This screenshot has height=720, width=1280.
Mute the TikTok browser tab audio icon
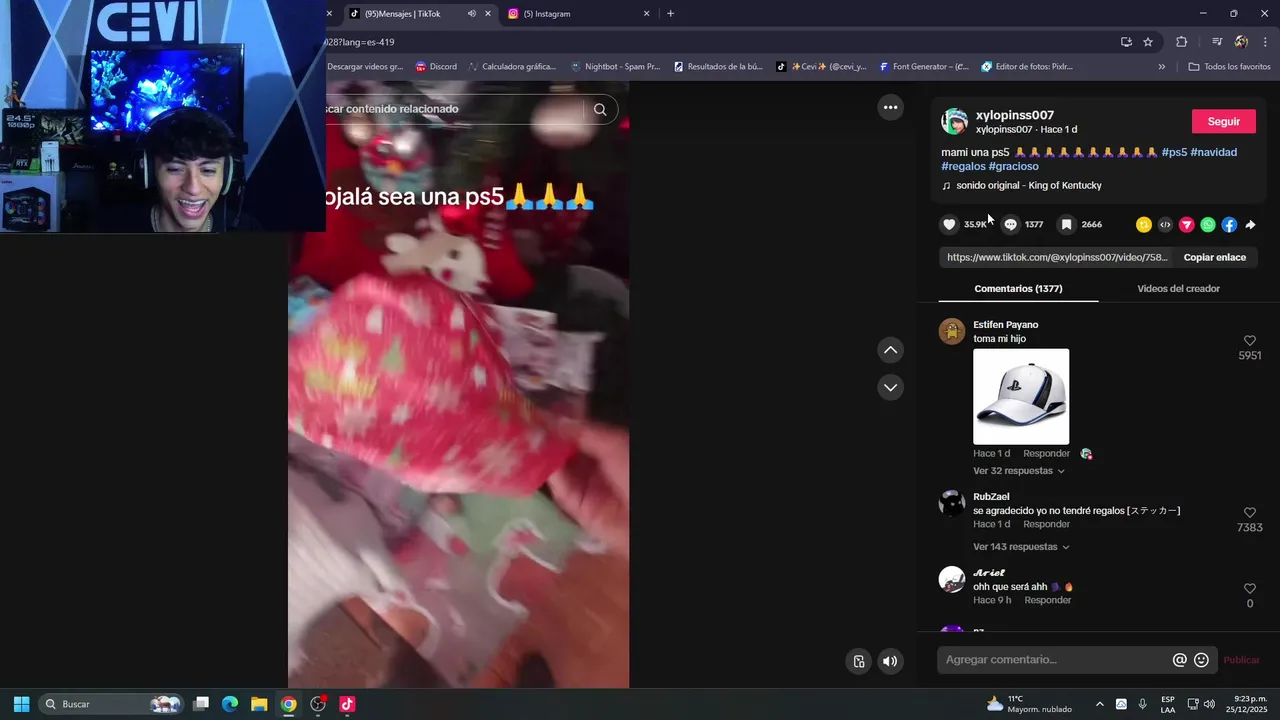[471, 14]
